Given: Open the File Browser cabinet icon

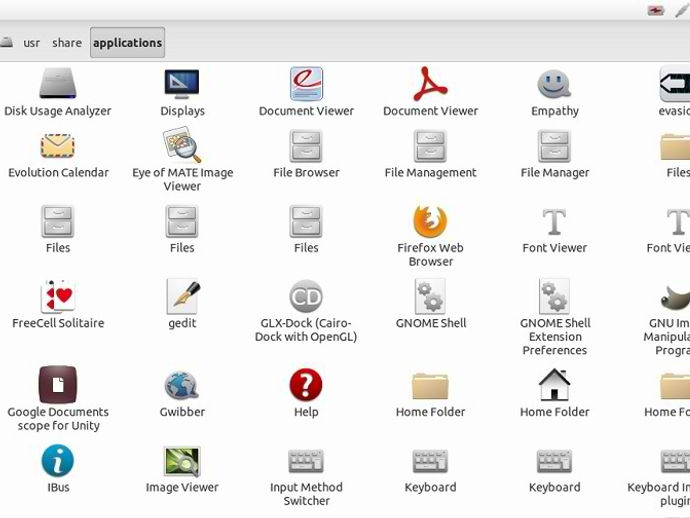Looking at the screenshot, I should [x=306, y=146].
